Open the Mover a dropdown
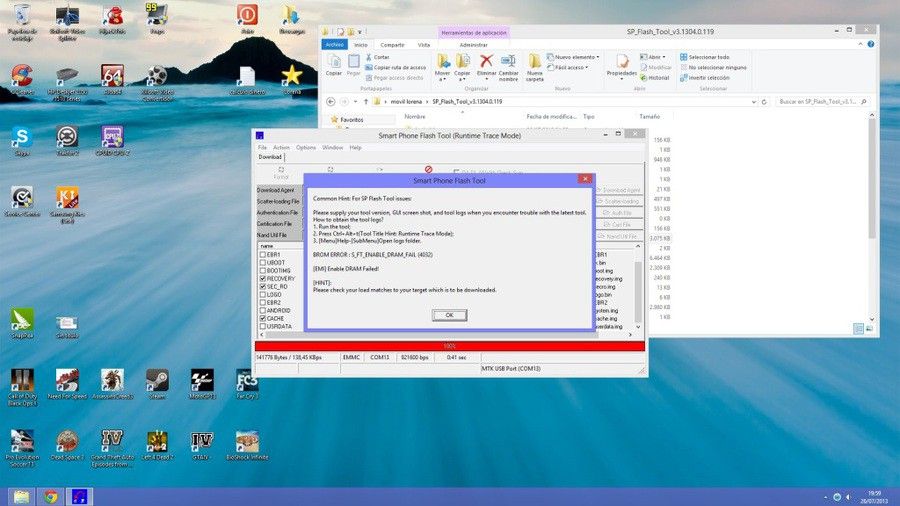 coord(443,68)
